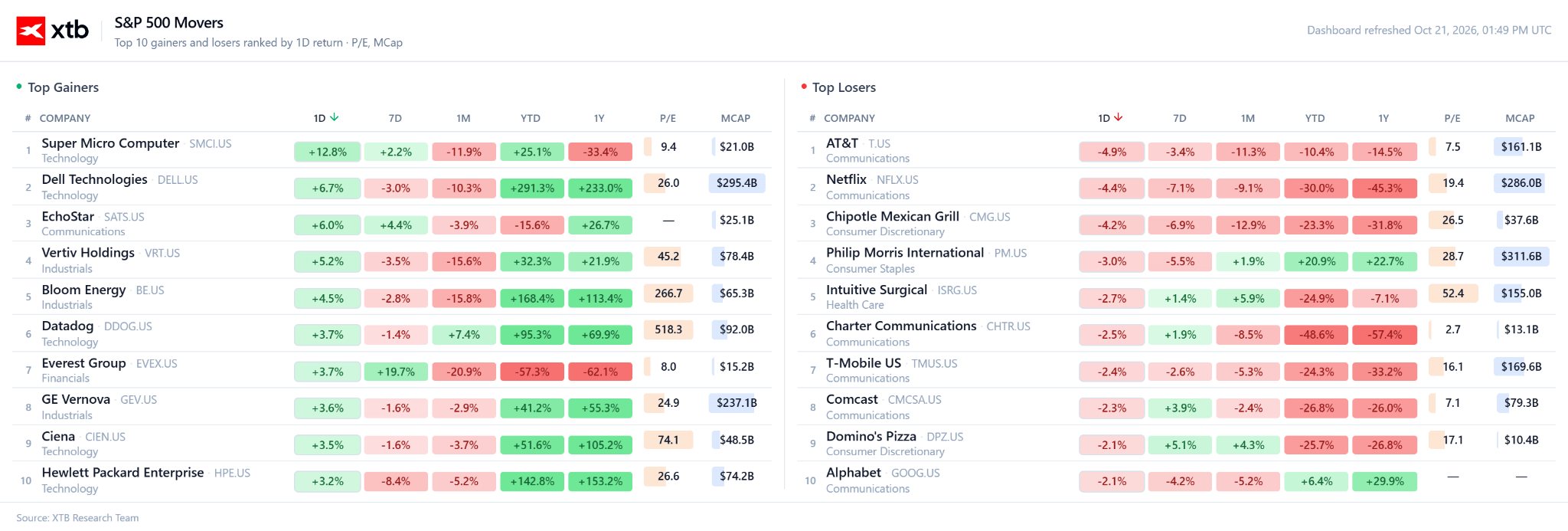Open Super Micro Computer company name
The width and height of the screenshot is (1568, 531).
pyautogui.click(x=110, y=143)
